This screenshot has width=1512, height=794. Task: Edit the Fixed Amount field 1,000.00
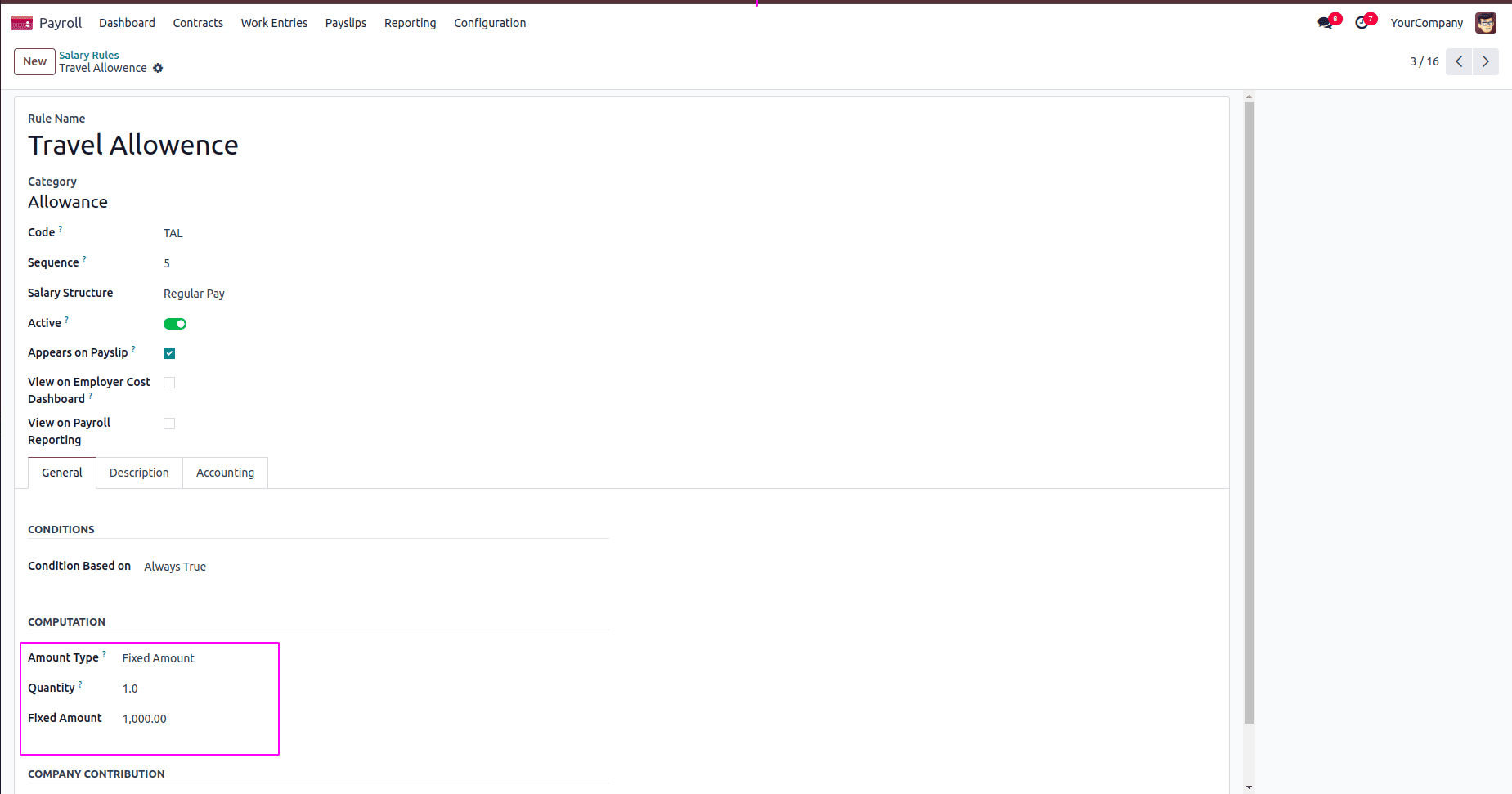pyautogui.click(x=145, y=719)
